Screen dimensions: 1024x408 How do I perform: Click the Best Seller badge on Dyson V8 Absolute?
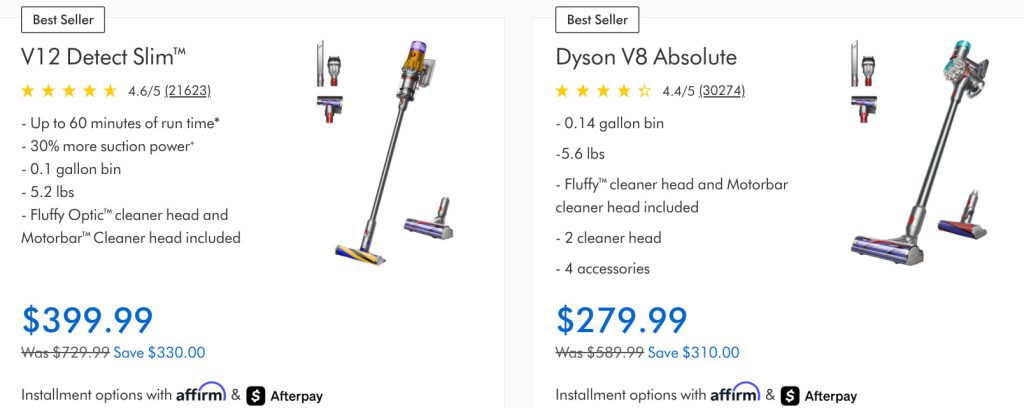(597, 19)
